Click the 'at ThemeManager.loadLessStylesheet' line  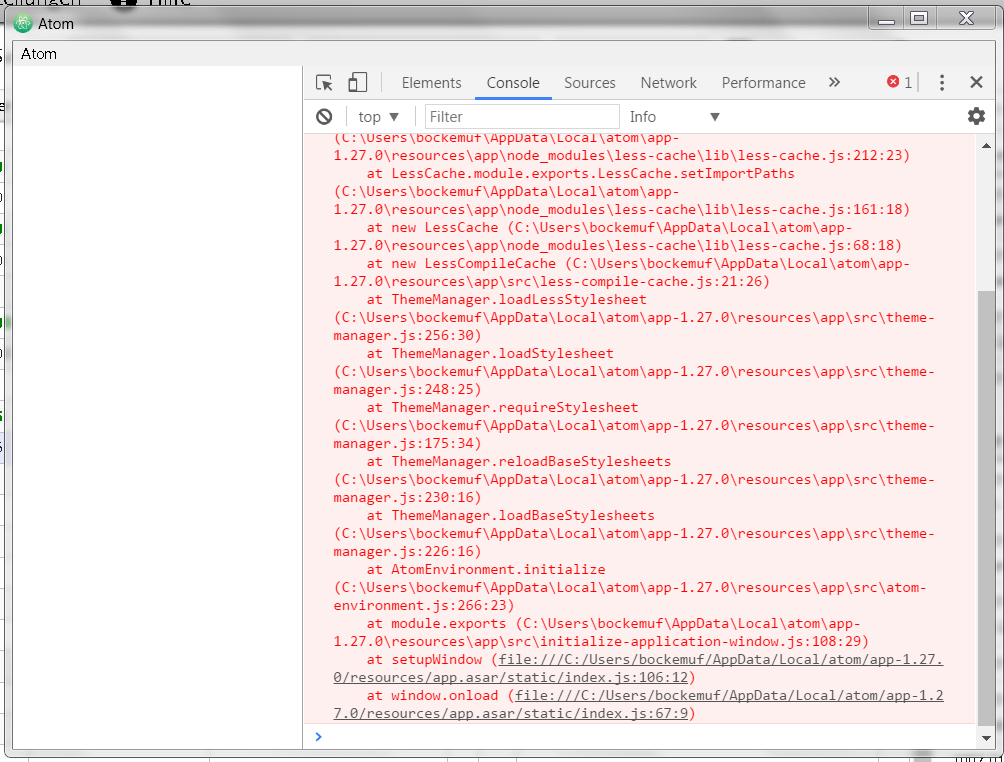pos(506,299)
